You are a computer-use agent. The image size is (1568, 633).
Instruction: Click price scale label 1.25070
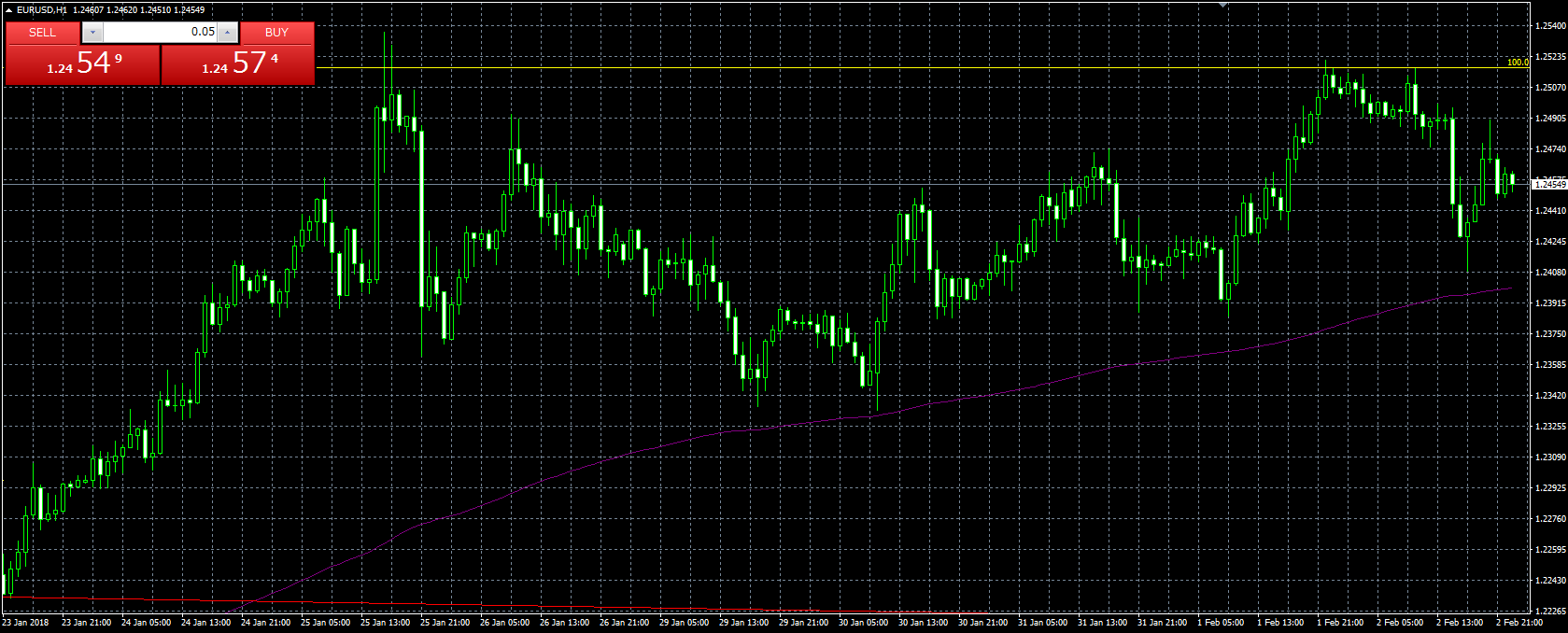[1550, 88]
